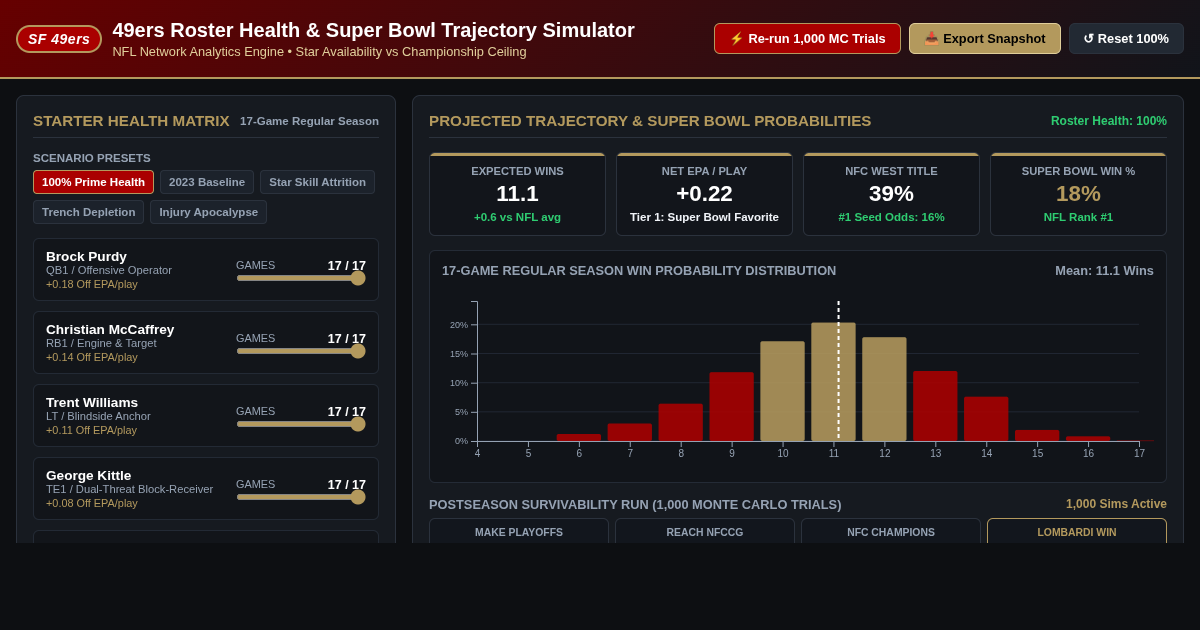Click the NFL Rank #1 text
The width and height of the screenshot is (1200, 630).
coord(1078,217)
